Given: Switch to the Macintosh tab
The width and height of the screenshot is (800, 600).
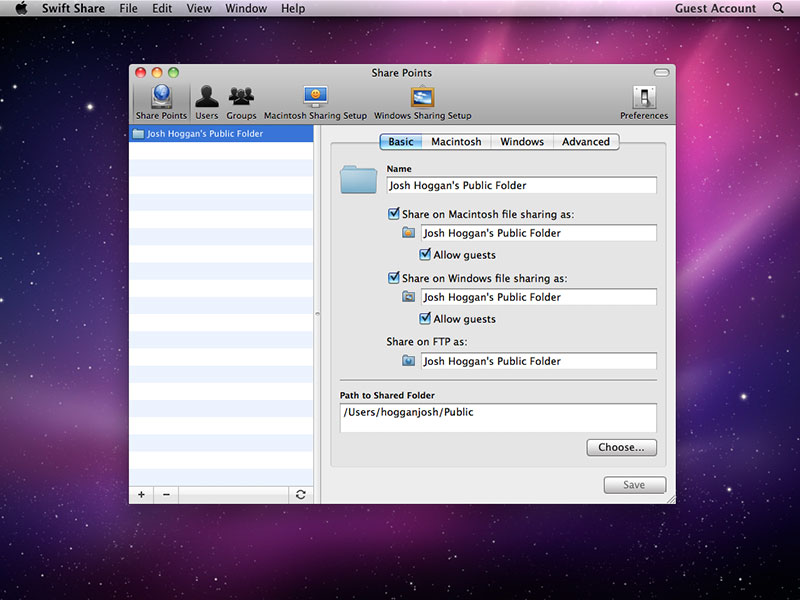Looking at the screenshot, I should point(456,142).
